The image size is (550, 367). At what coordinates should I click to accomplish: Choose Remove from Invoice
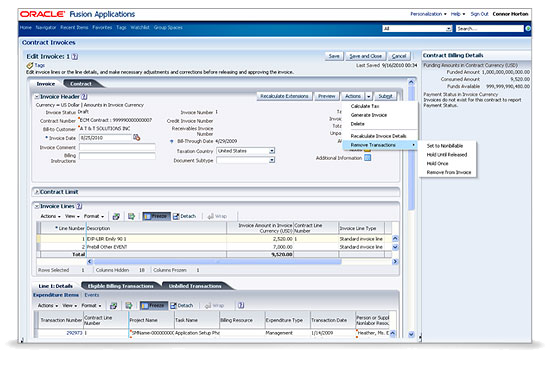(x=449, y=172)
